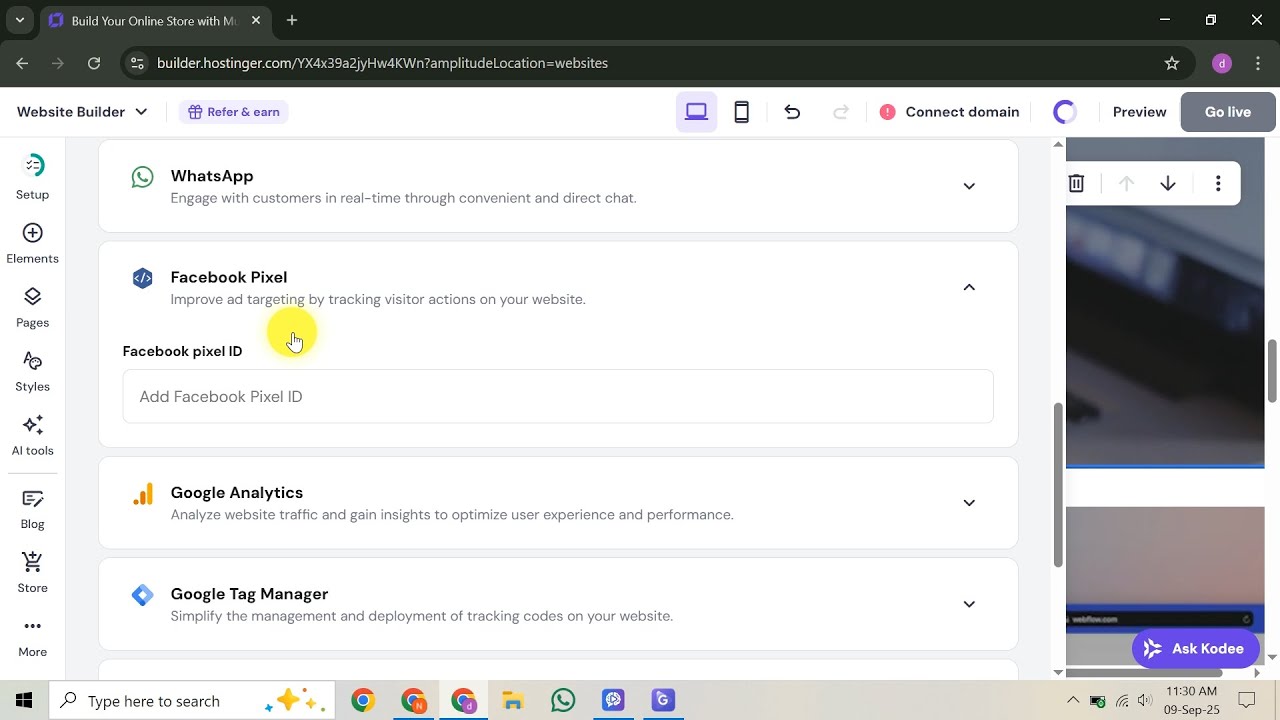Move section down with arrow icon

click(x=1167, y=183)
